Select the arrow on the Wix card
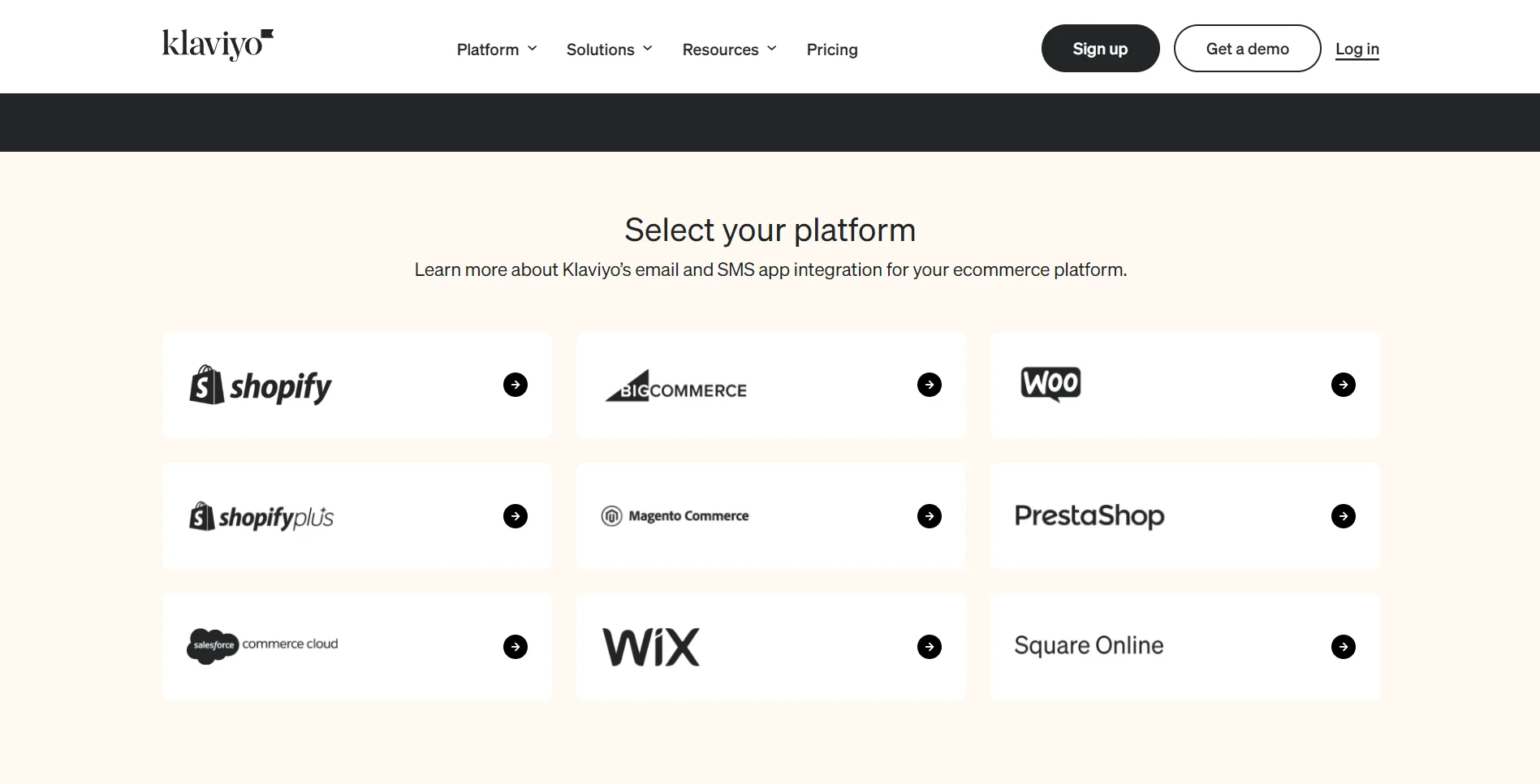 [x=929, y=647]
